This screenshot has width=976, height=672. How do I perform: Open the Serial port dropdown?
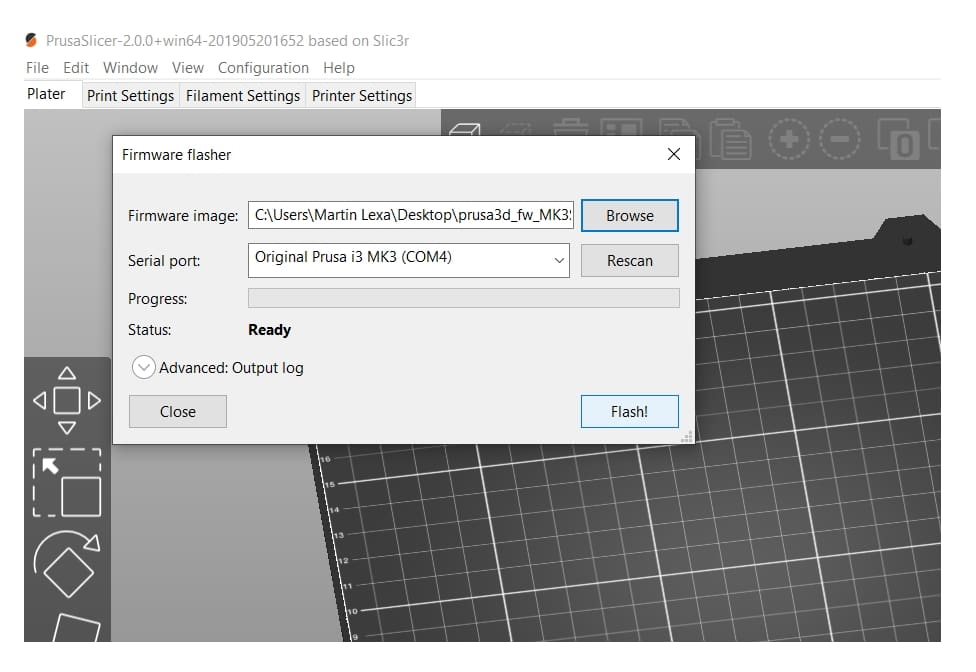pos(408,260)
